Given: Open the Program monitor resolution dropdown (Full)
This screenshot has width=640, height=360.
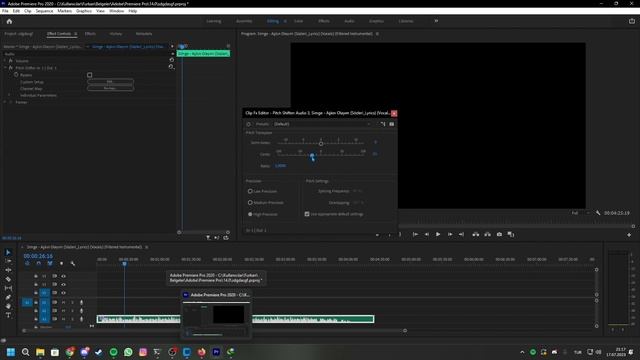Looking at the screenshot, I should click(x=580, y=213).
